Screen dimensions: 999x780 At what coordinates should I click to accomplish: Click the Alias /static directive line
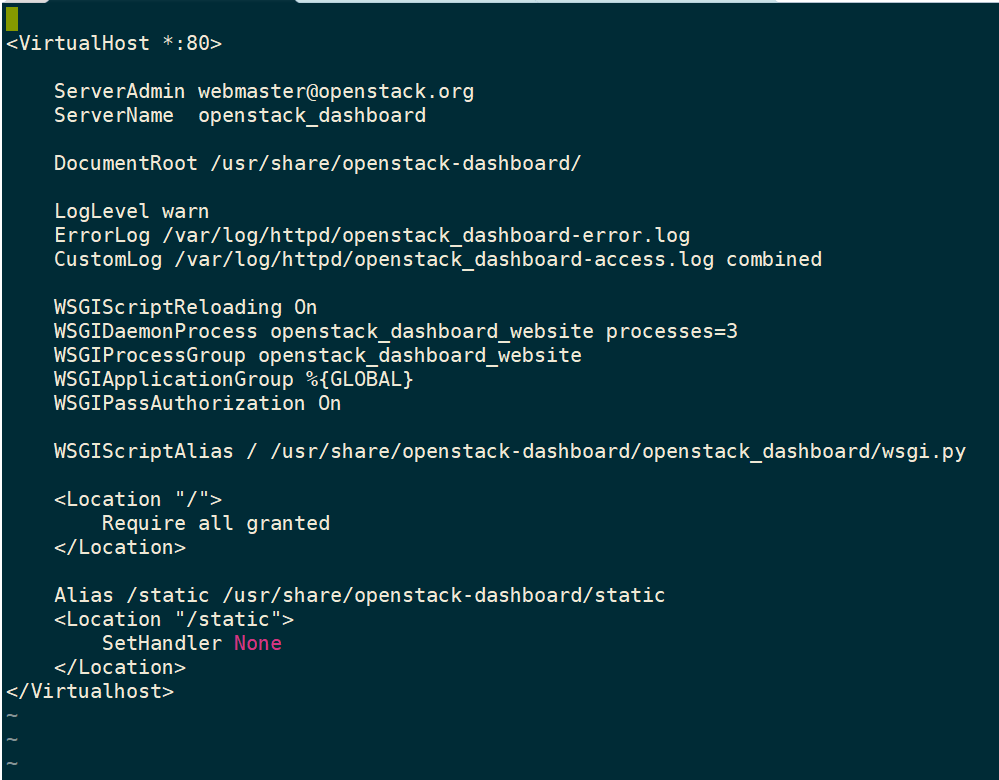pos(359,595)
